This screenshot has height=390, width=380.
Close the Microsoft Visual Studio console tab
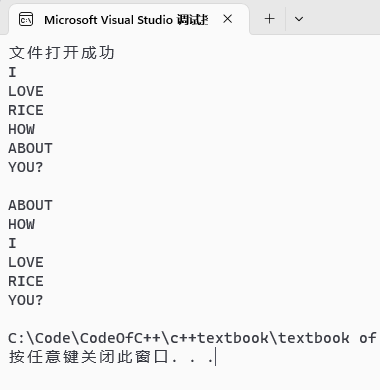click(x=228, y=19)
